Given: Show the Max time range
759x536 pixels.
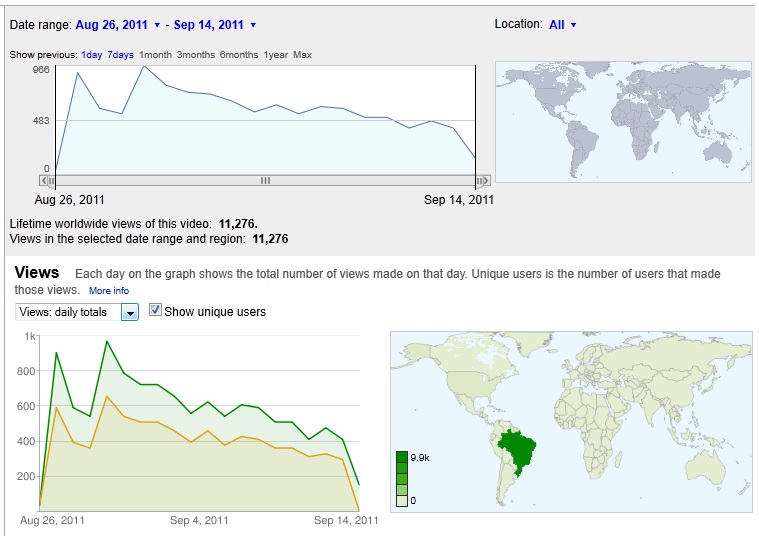Looking at the screenshot, I should click(x=302, y=55).
